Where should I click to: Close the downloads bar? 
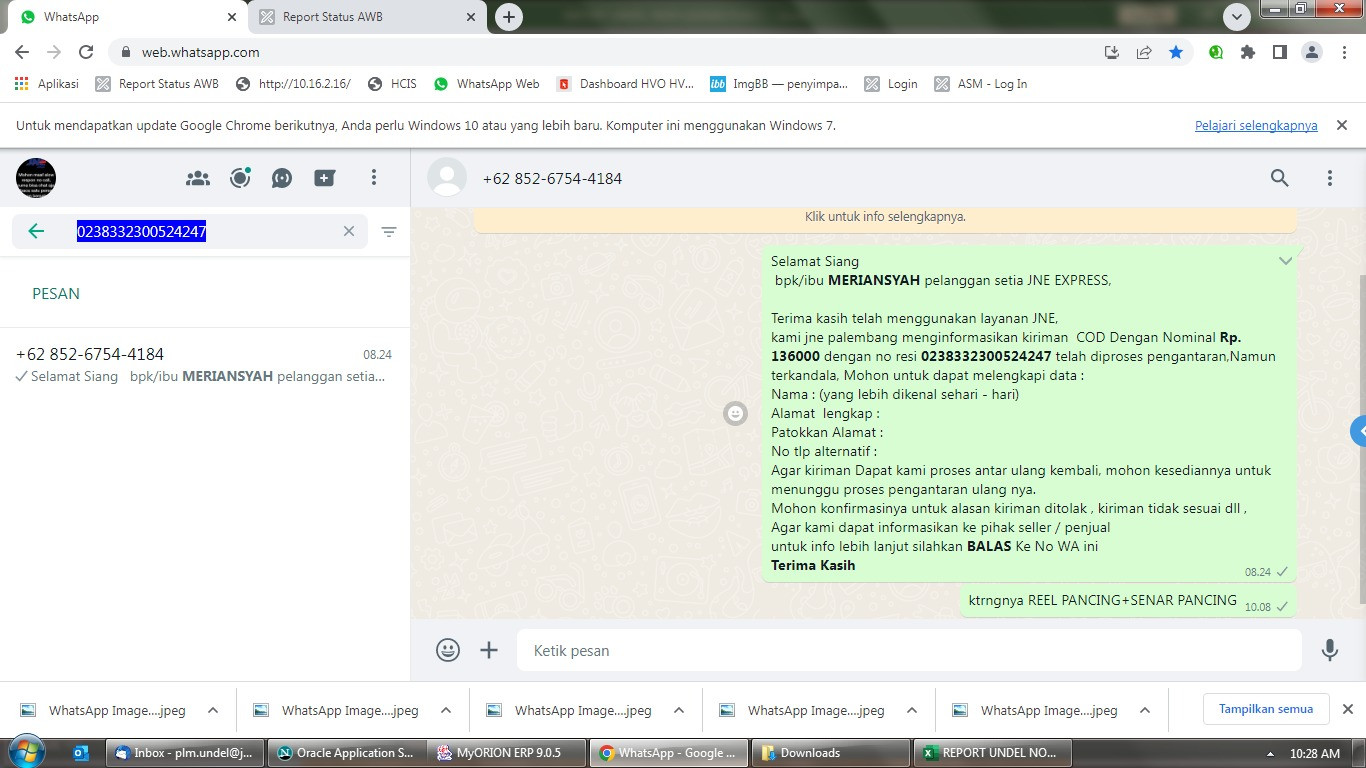pyautogui.click(x=1347, y=709)
